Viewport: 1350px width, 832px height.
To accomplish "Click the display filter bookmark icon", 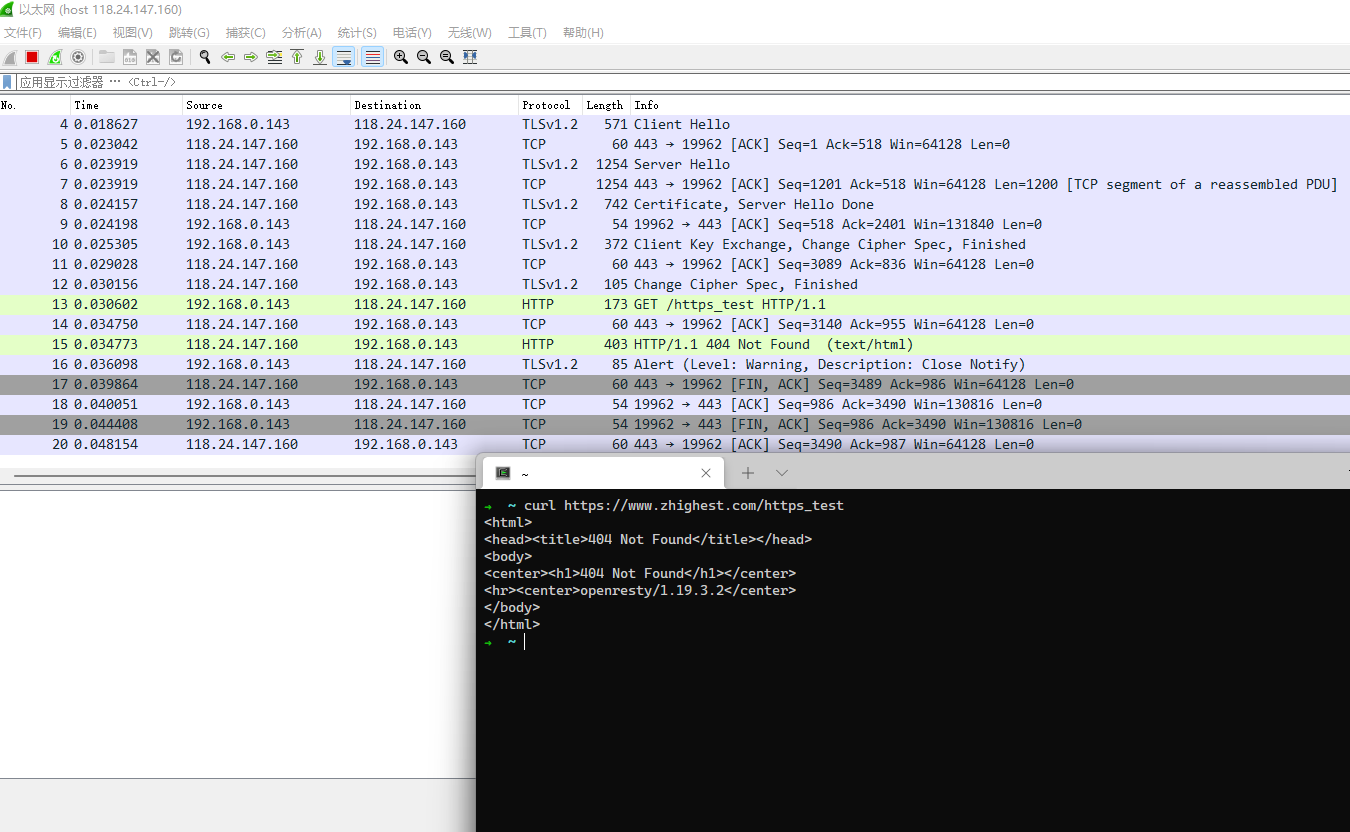I will click(x=8, y=82).
